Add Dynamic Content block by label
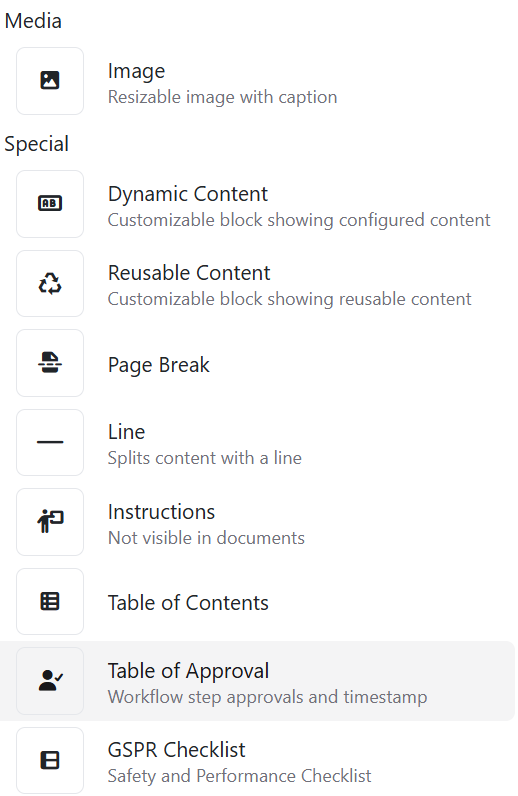Viewport: 518px width, 796px height. pyautogui.click(x=187, y=194)
